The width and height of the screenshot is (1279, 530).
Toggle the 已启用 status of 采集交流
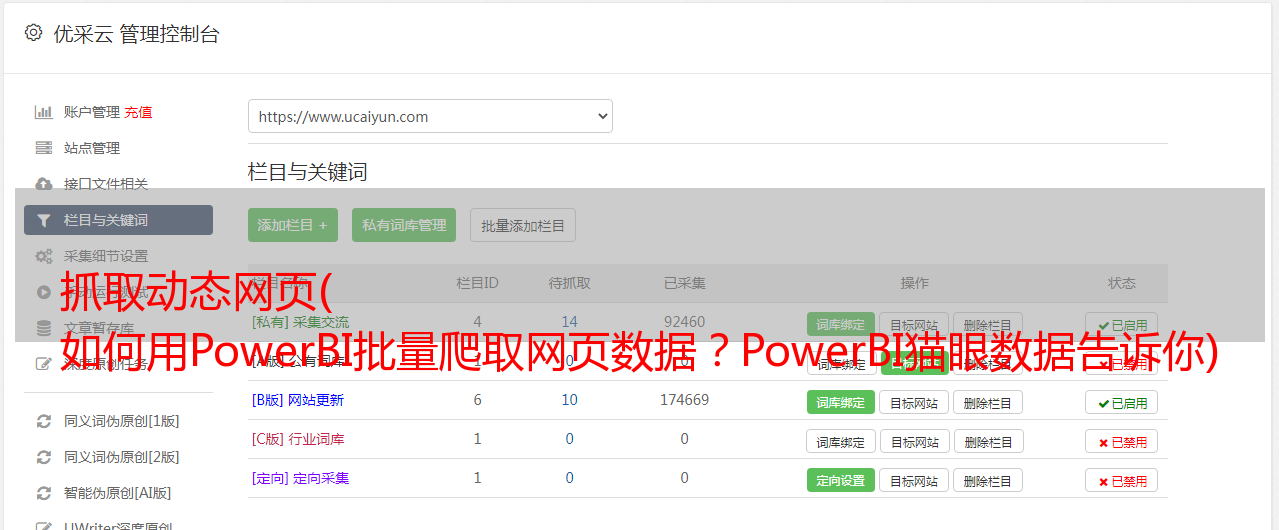pos(1122,324)
